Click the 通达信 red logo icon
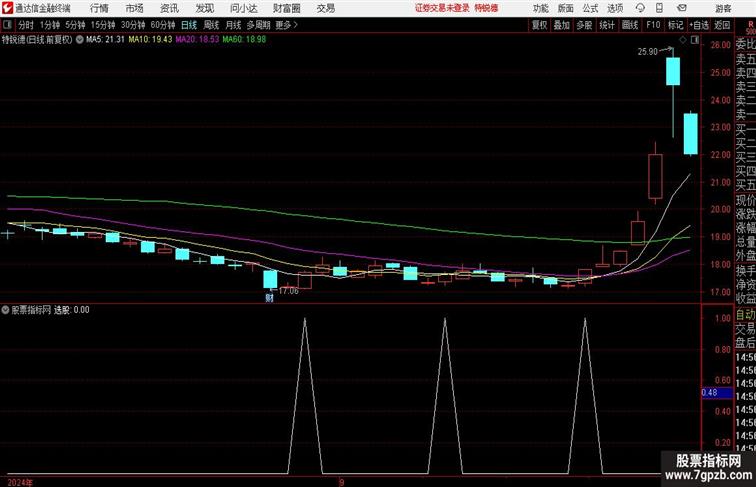The image size is (756, 487). pyautogui.click(x=7, y=8)
